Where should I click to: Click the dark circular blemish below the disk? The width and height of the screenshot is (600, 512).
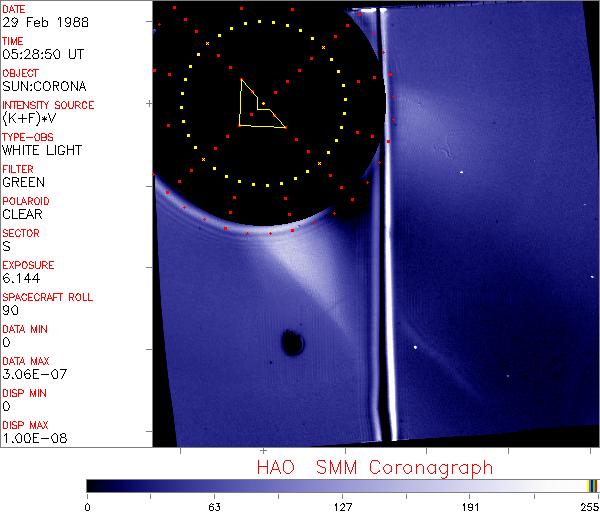(293, 343)
